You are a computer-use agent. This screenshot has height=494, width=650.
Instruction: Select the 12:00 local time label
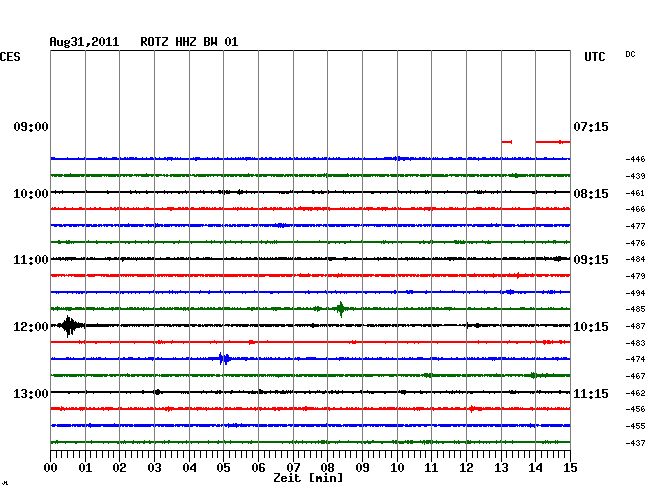[x=31, y=327]
